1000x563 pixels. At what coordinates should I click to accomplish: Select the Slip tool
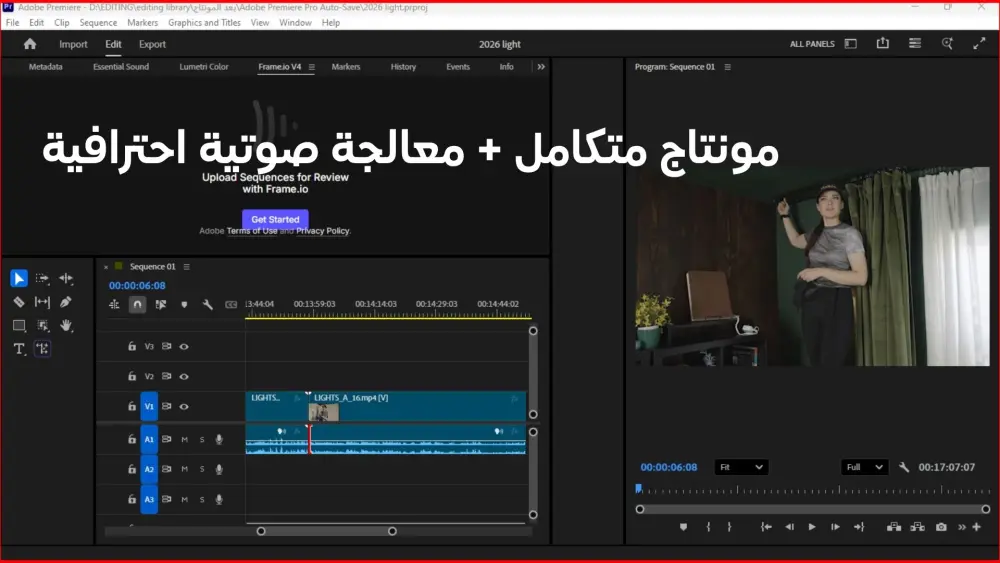coord(42,302)
